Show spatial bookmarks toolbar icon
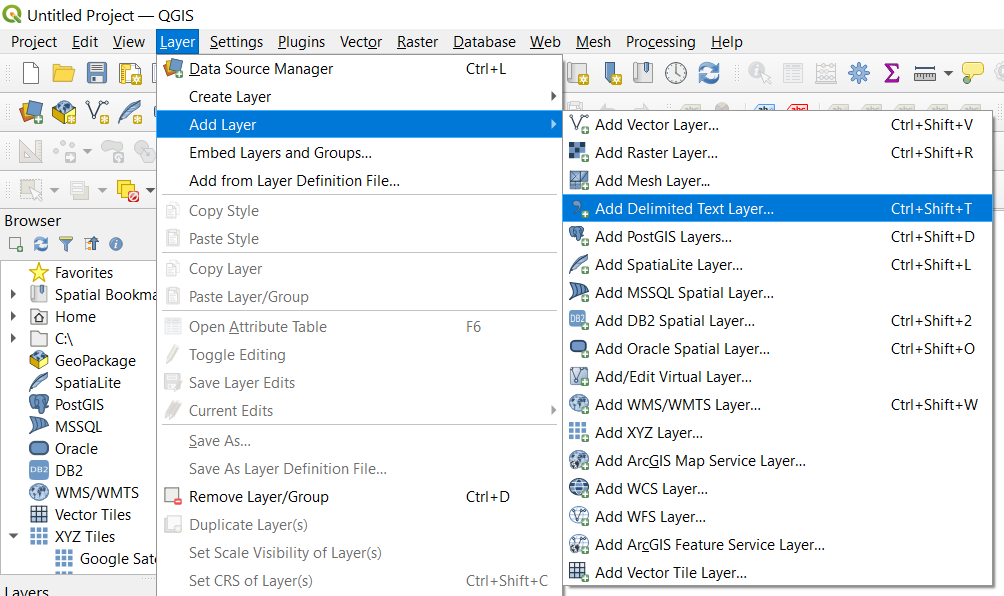The width and height of the screenshot is (1004, 596). [643, 73]
